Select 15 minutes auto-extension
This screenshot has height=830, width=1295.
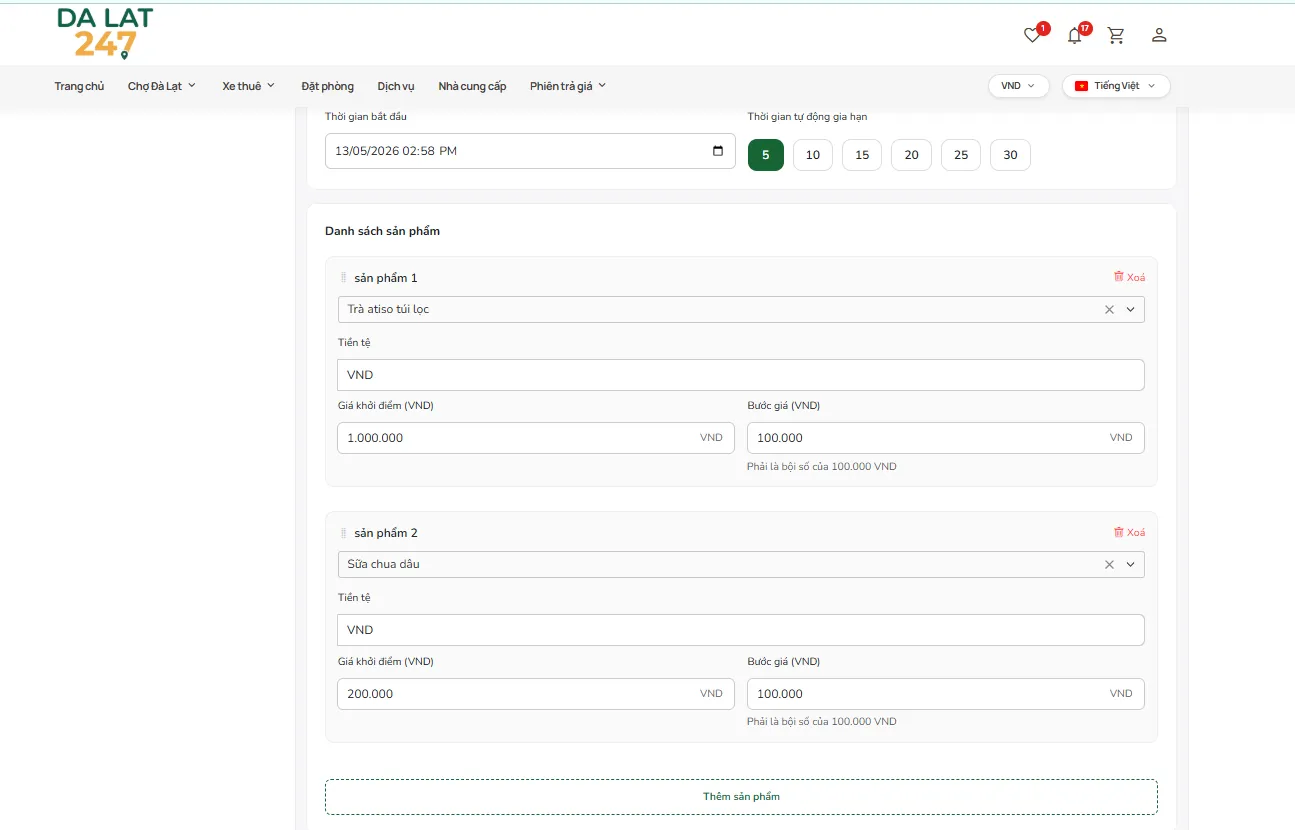tap(862, 155)
